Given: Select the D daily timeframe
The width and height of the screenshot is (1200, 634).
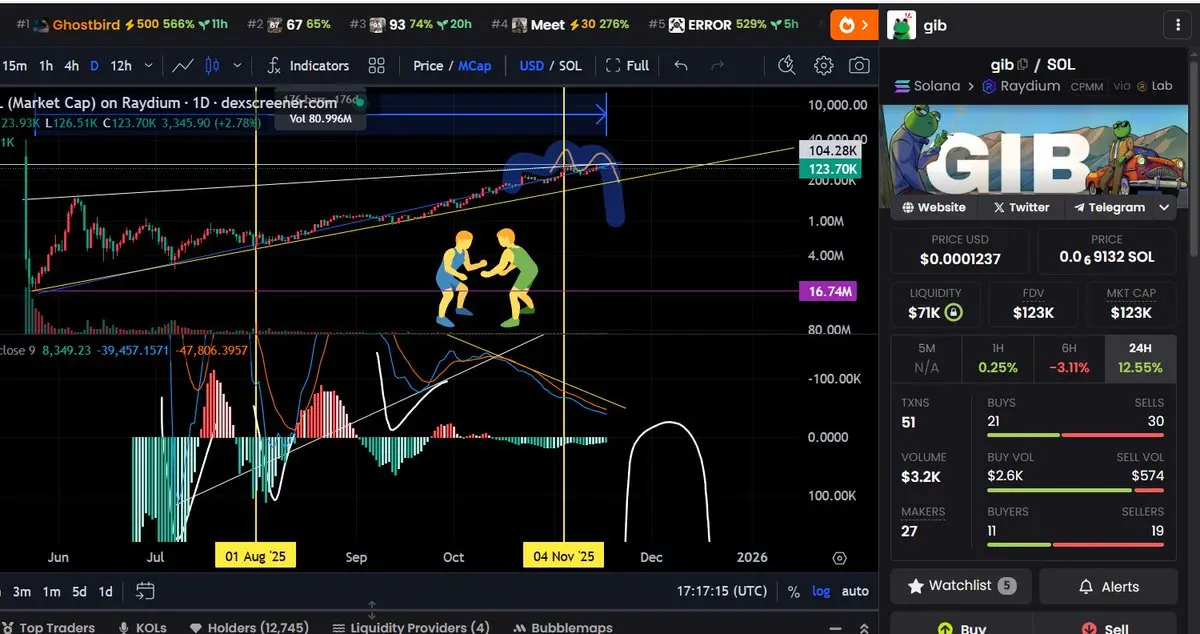Looking at the screenshot, I should [x=94, y=66].
